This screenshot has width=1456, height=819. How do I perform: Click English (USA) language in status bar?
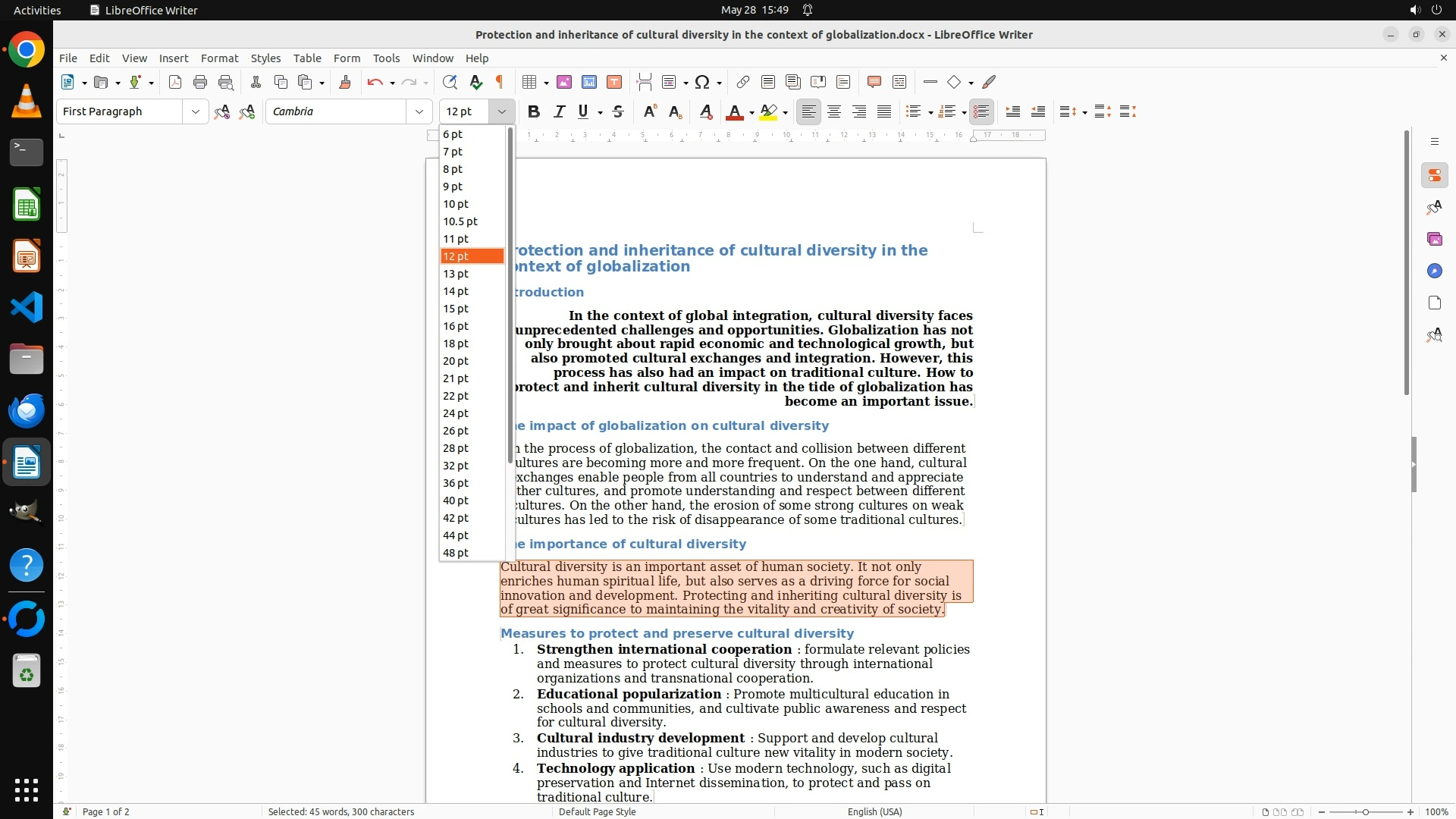874,811
